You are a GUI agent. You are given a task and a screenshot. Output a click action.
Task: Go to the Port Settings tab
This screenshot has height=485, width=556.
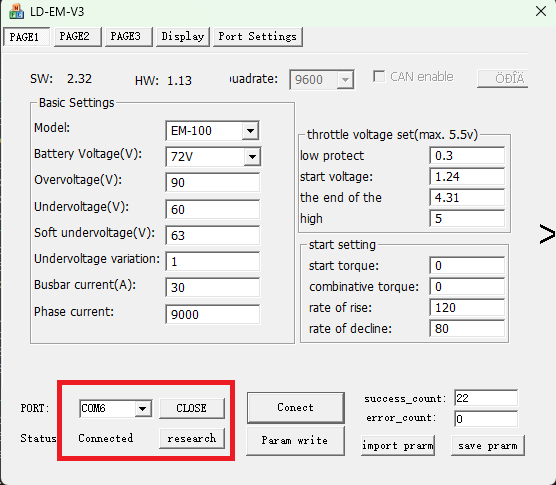point(257,37)
